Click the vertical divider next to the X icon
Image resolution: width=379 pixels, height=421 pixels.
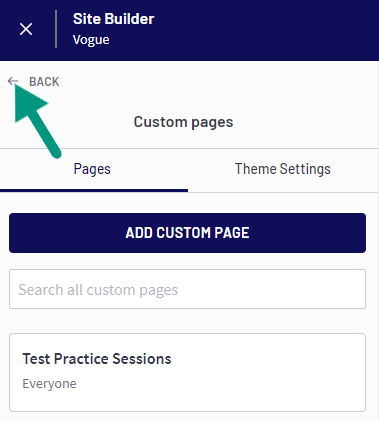tap(56, 29)
